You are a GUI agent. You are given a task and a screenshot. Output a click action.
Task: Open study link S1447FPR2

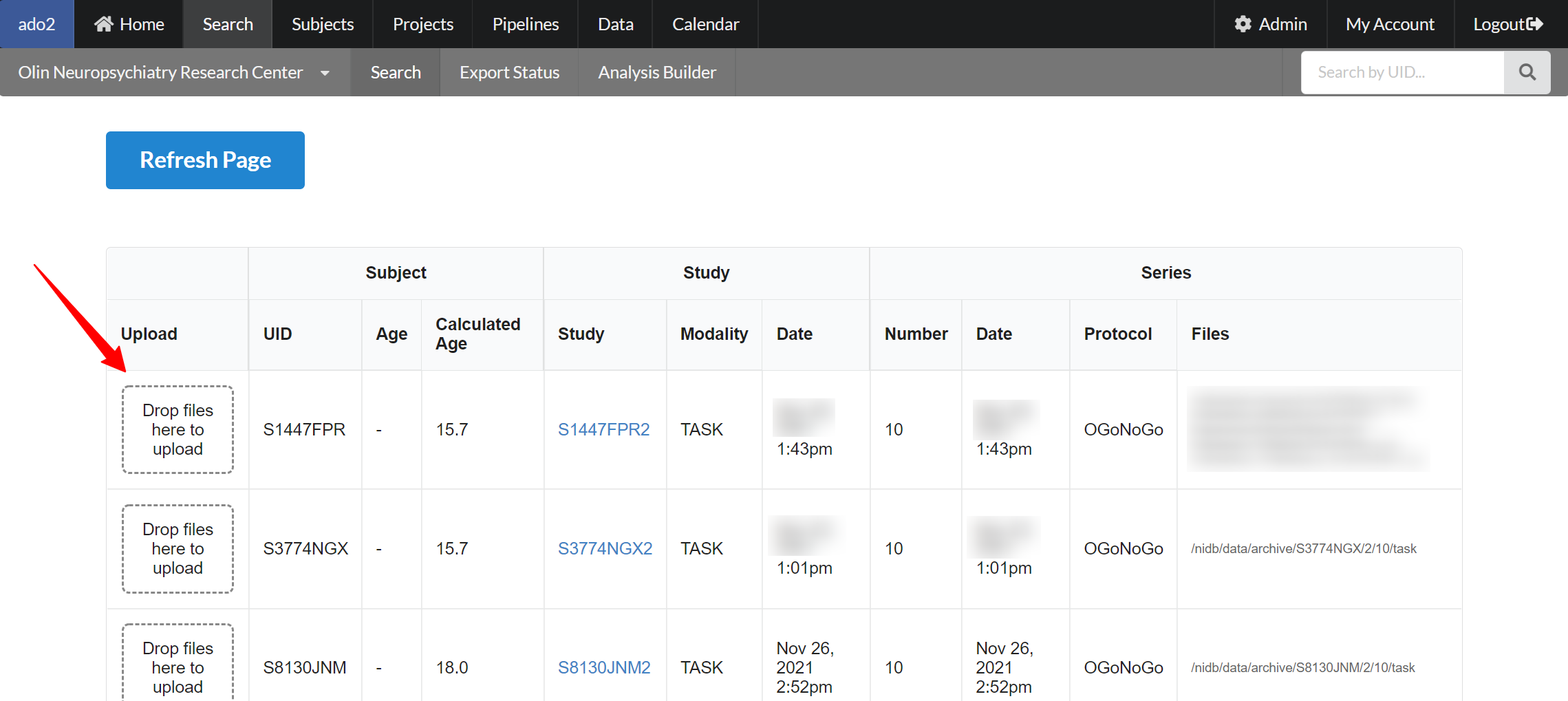click(x=603, y=429)
